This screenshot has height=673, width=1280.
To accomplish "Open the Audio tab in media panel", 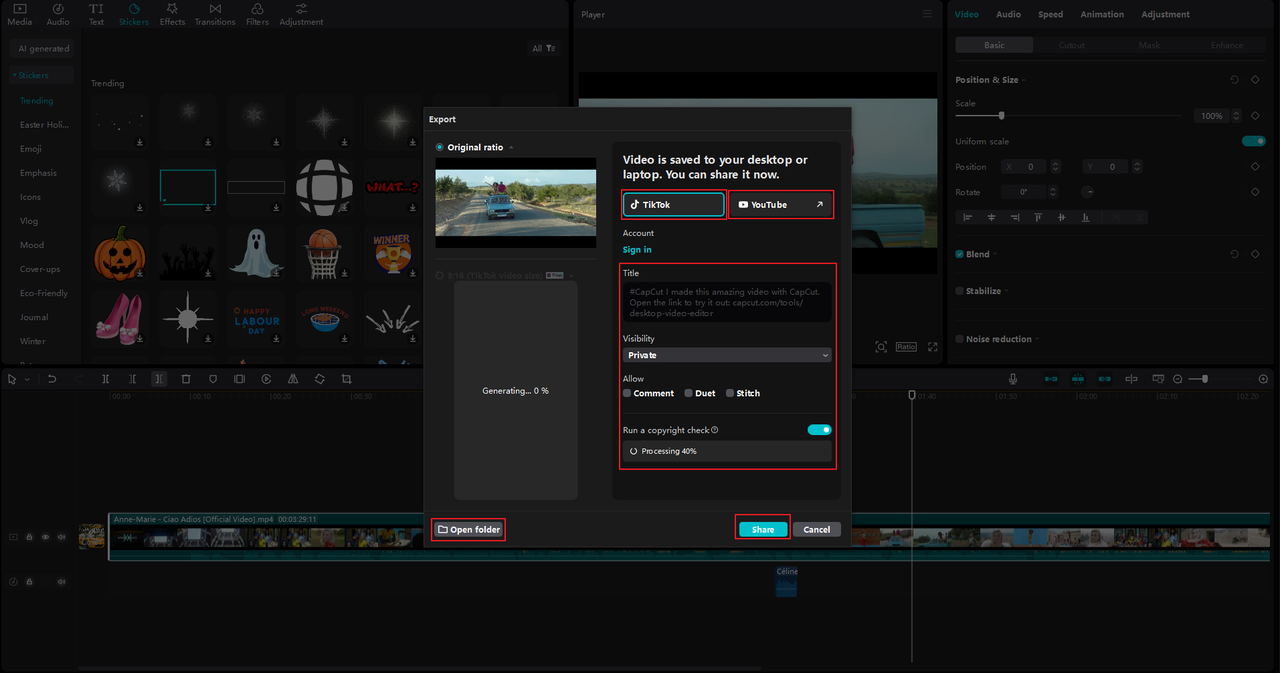I will (58, 14).
